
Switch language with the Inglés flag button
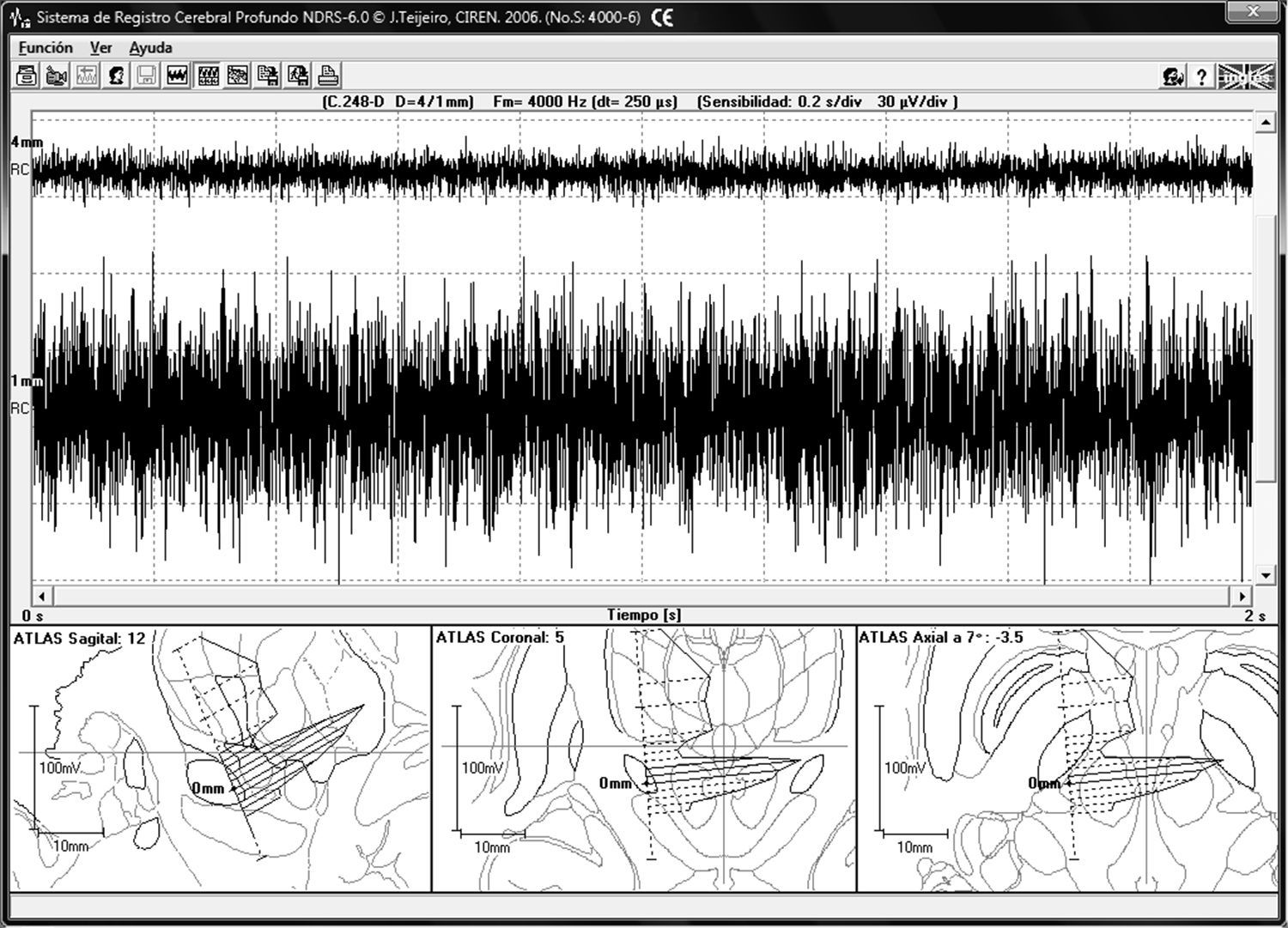coord(1243,77)
